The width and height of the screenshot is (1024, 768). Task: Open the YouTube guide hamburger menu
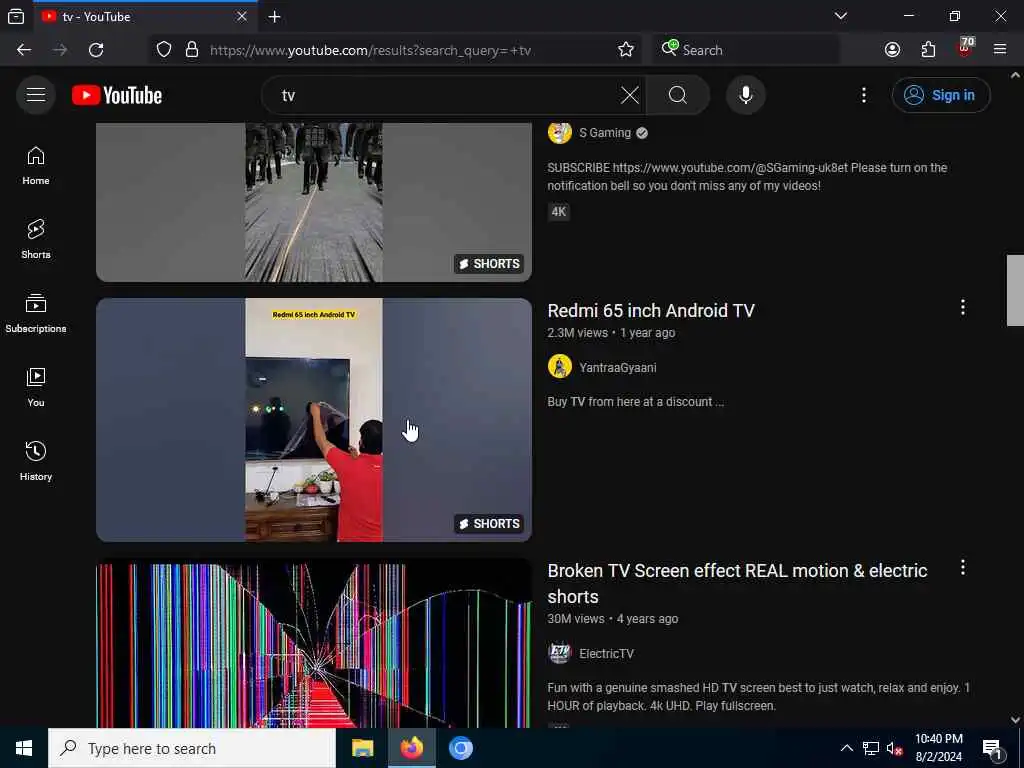click(36, 95)
